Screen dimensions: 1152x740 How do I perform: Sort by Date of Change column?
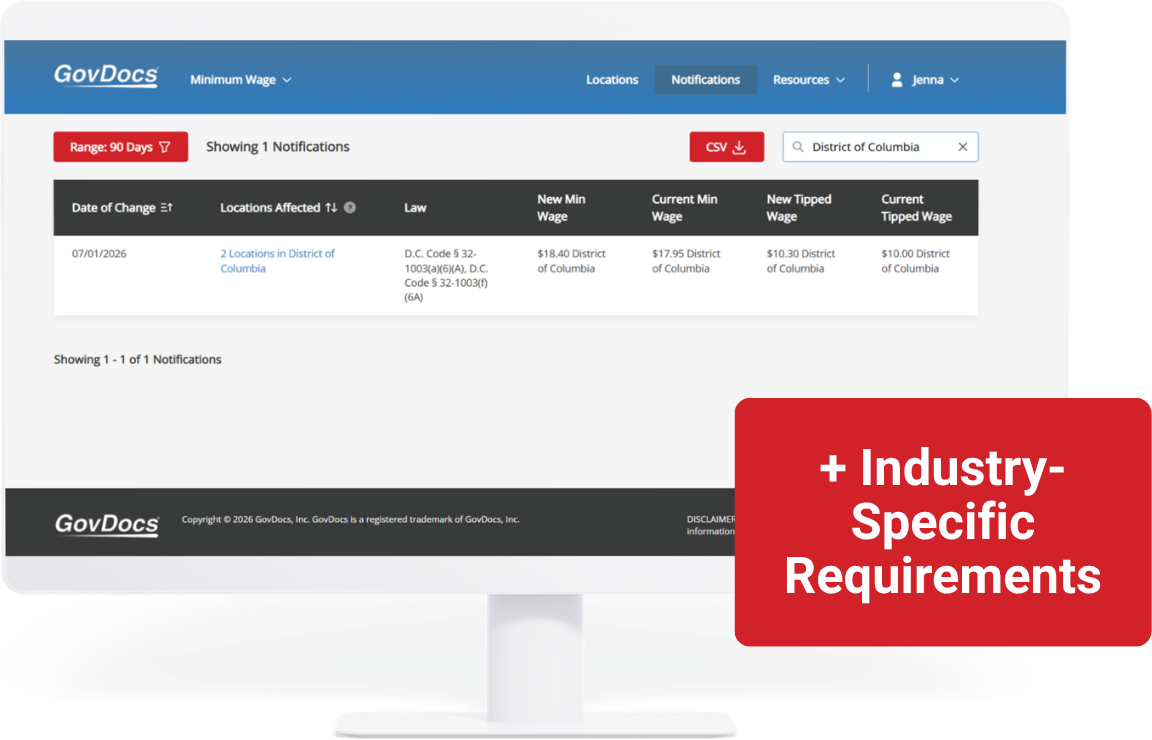pos(122,208)
